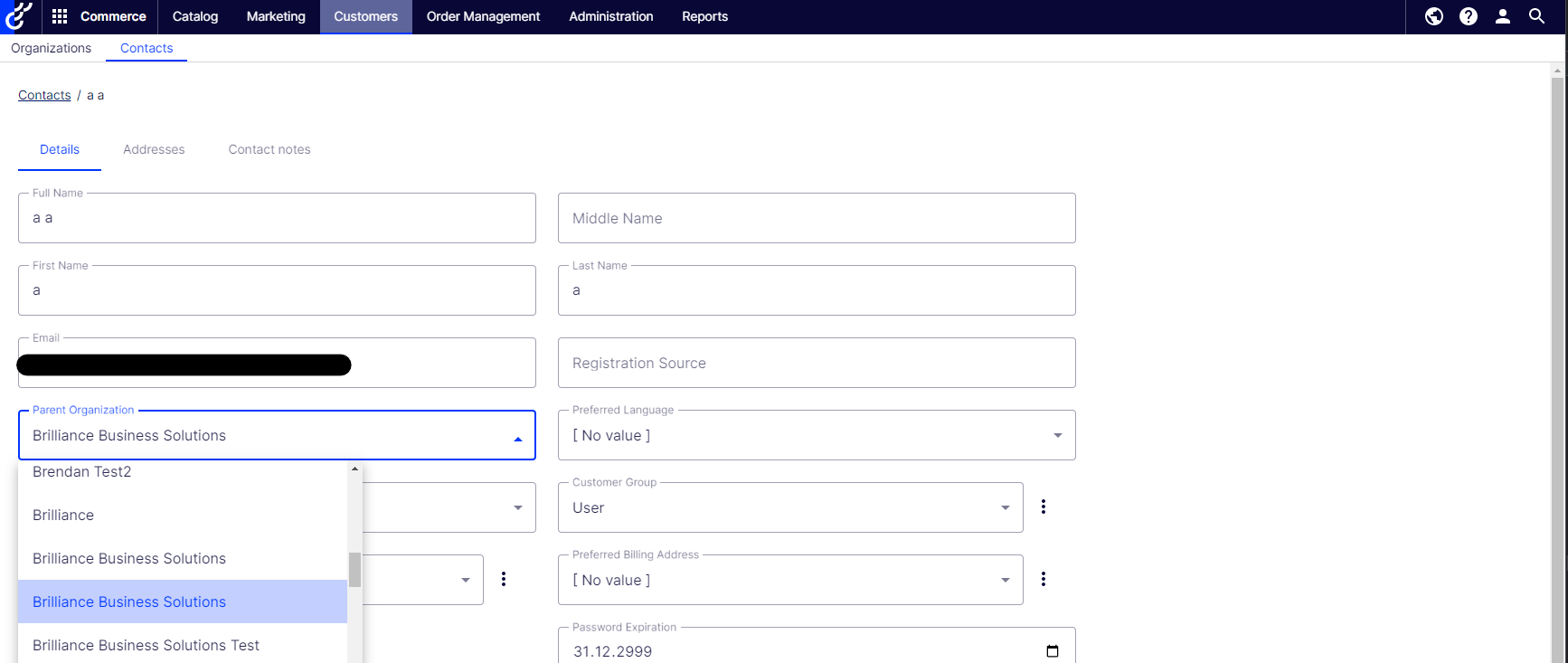Open the Contact notes tab
Image resolution: width=1568 pixels, height=663 pixels.
[269, 149]
